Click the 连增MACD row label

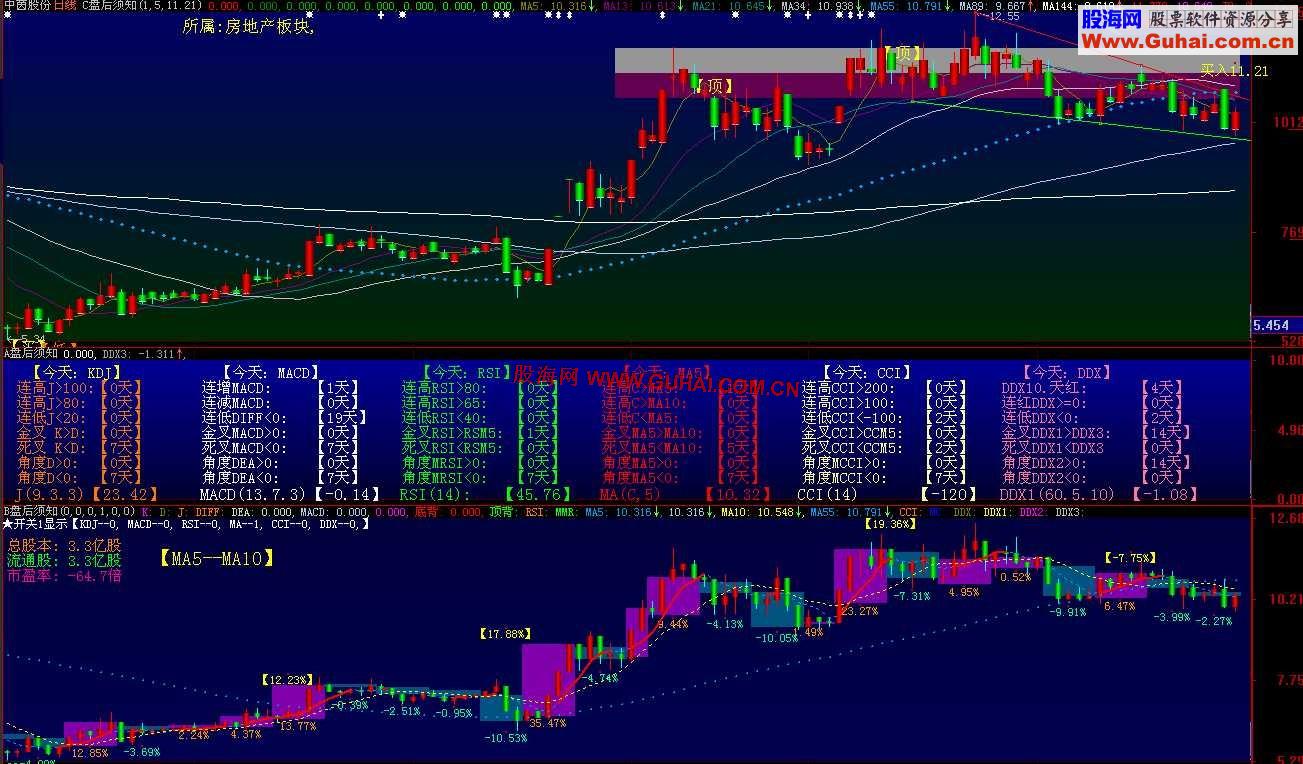point(236,388)
